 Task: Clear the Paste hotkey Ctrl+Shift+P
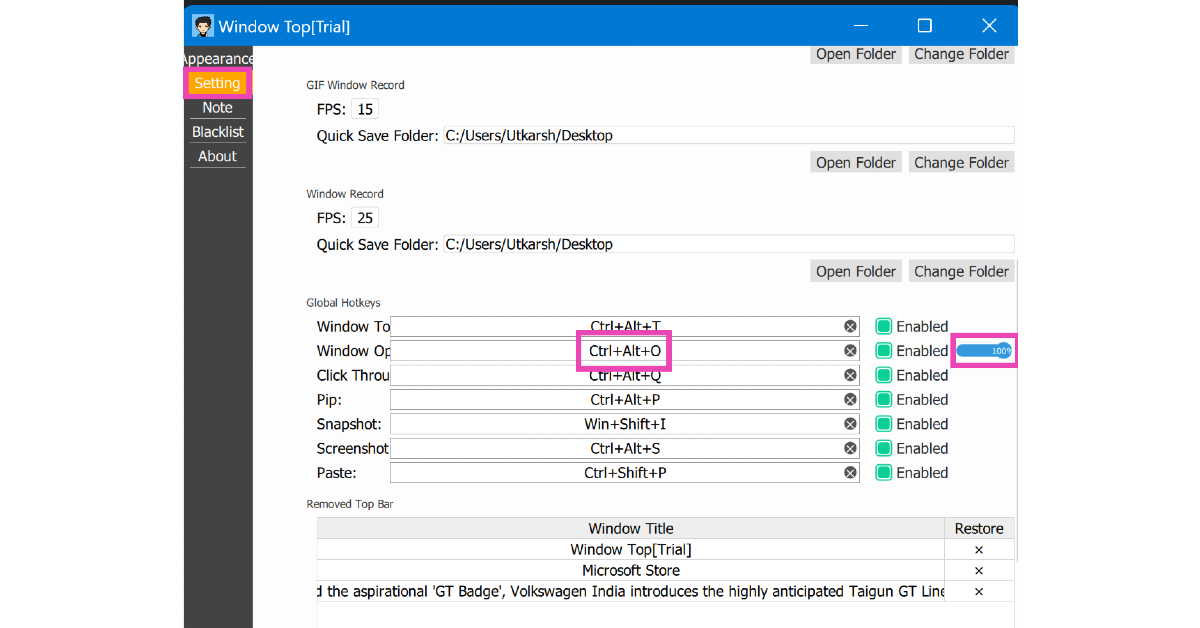[x=850, y=473]
